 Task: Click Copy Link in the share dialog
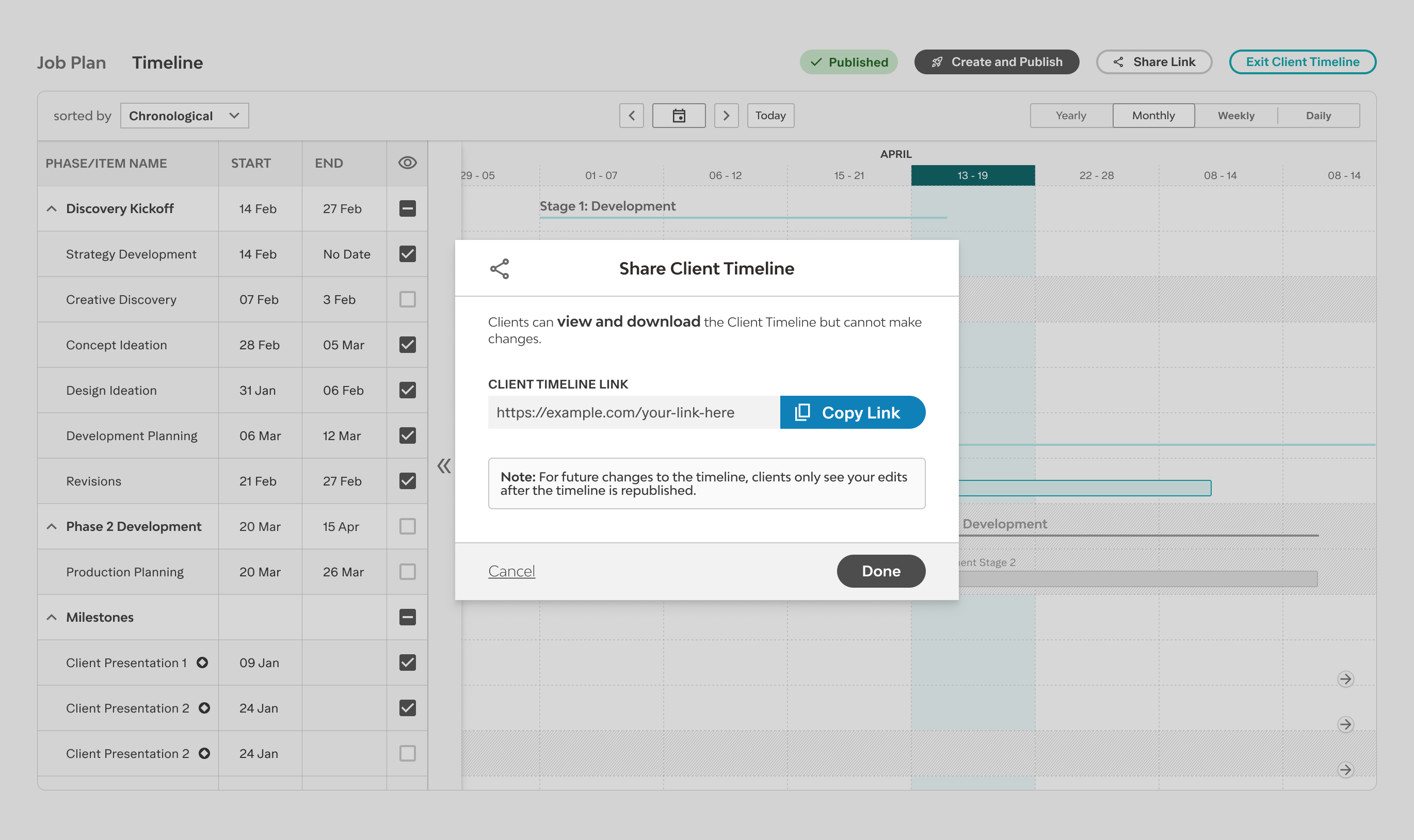click(853, 412)
